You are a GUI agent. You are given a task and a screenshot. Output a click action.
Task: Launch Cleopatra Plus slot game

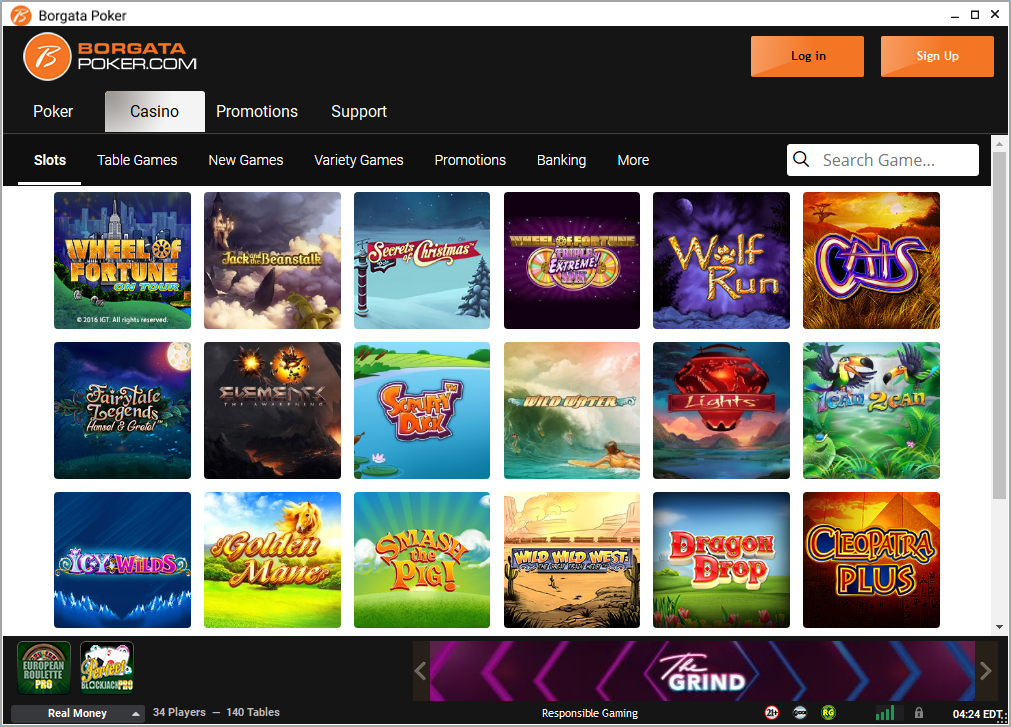coord(871,560)
